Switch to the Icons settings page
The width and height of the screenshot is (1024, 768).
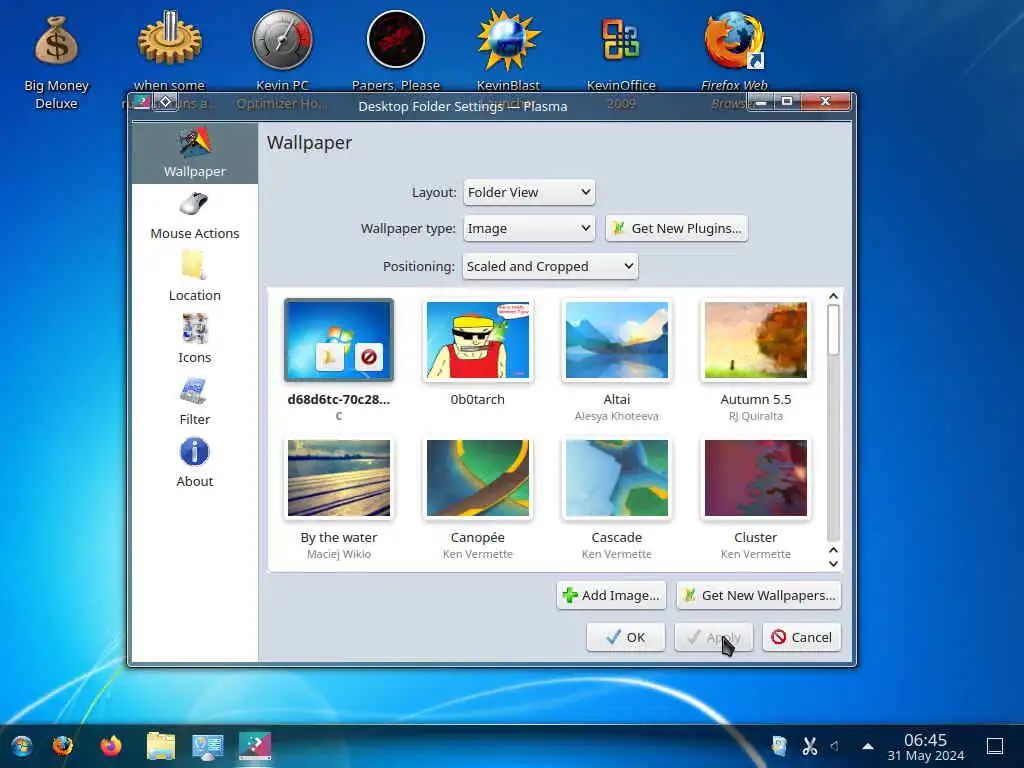195,340
